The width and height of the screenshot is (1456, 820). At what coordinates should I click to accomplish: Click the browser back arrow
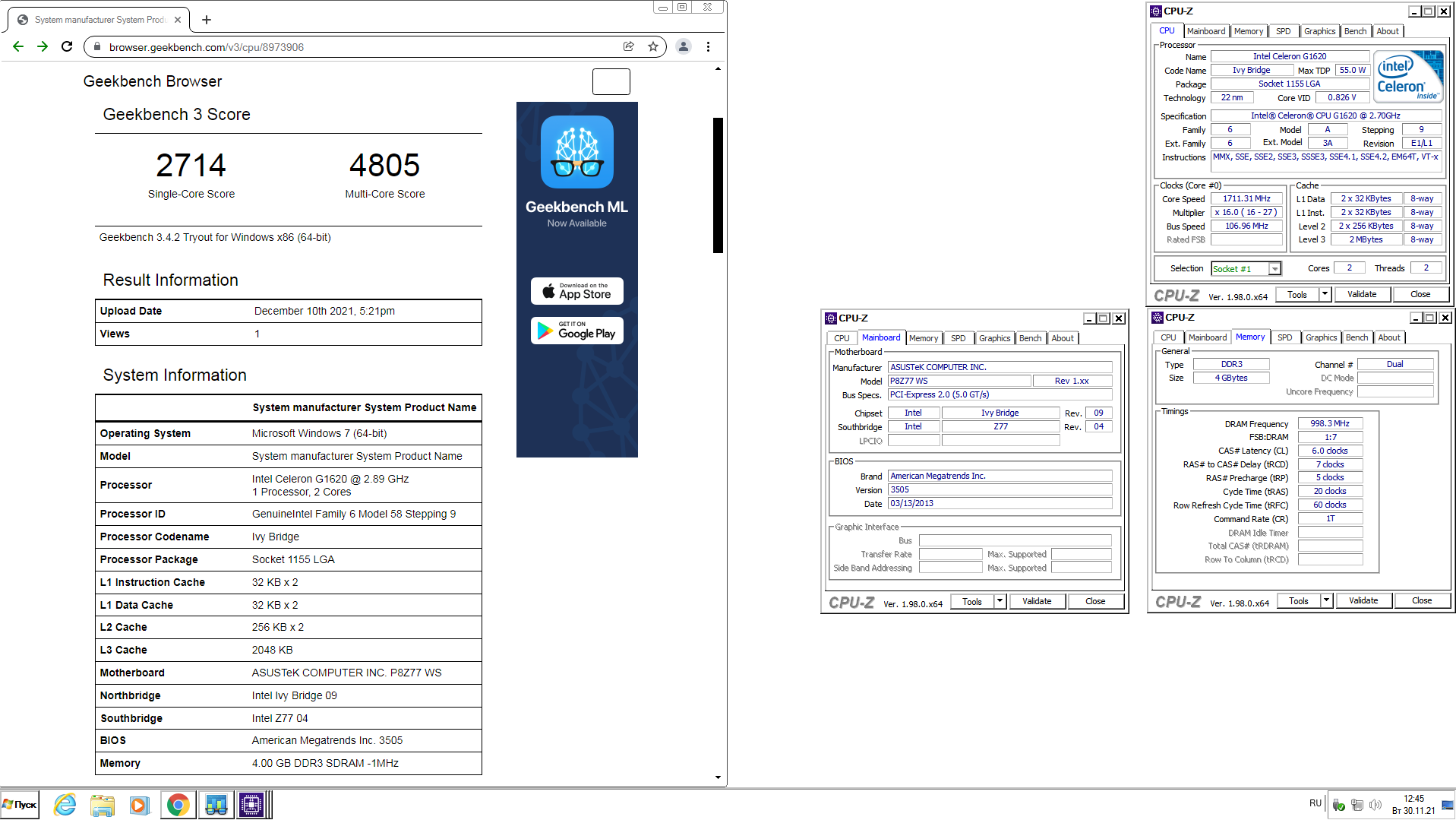click(x=18, y=46)
